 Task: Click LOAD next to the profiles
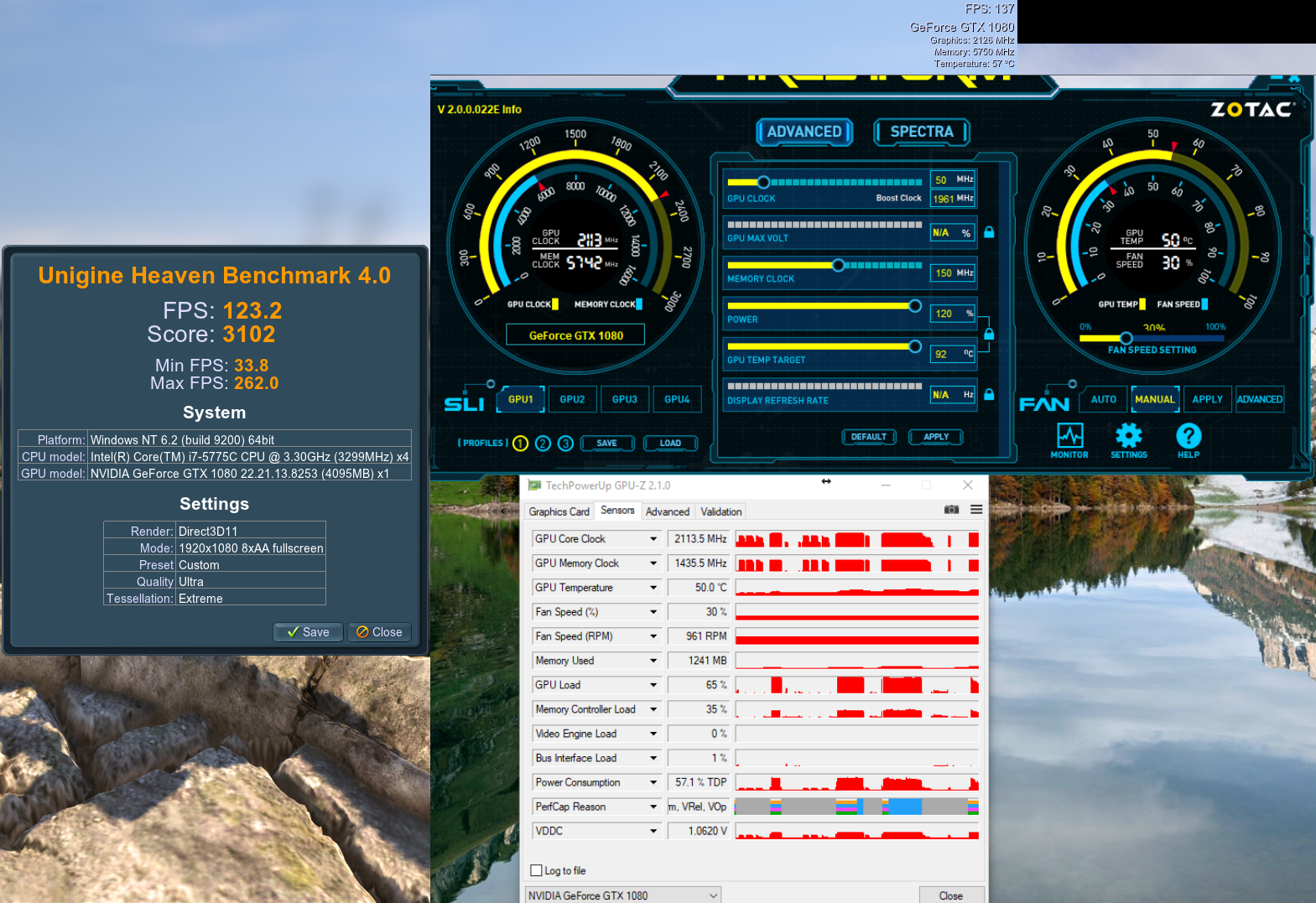[670, 444]
